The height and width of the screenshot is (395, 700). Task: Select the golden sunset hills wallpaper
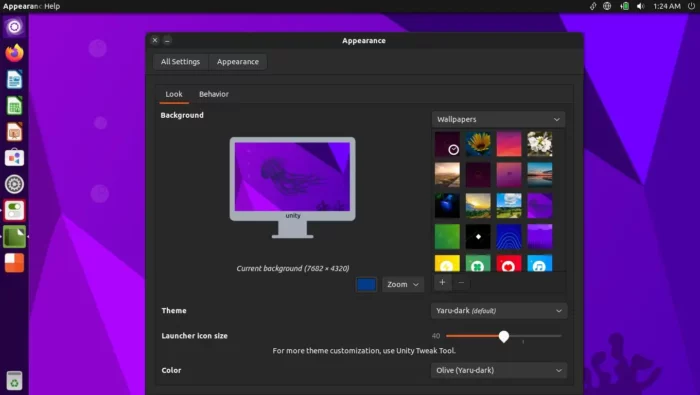(x=478, y=206)
